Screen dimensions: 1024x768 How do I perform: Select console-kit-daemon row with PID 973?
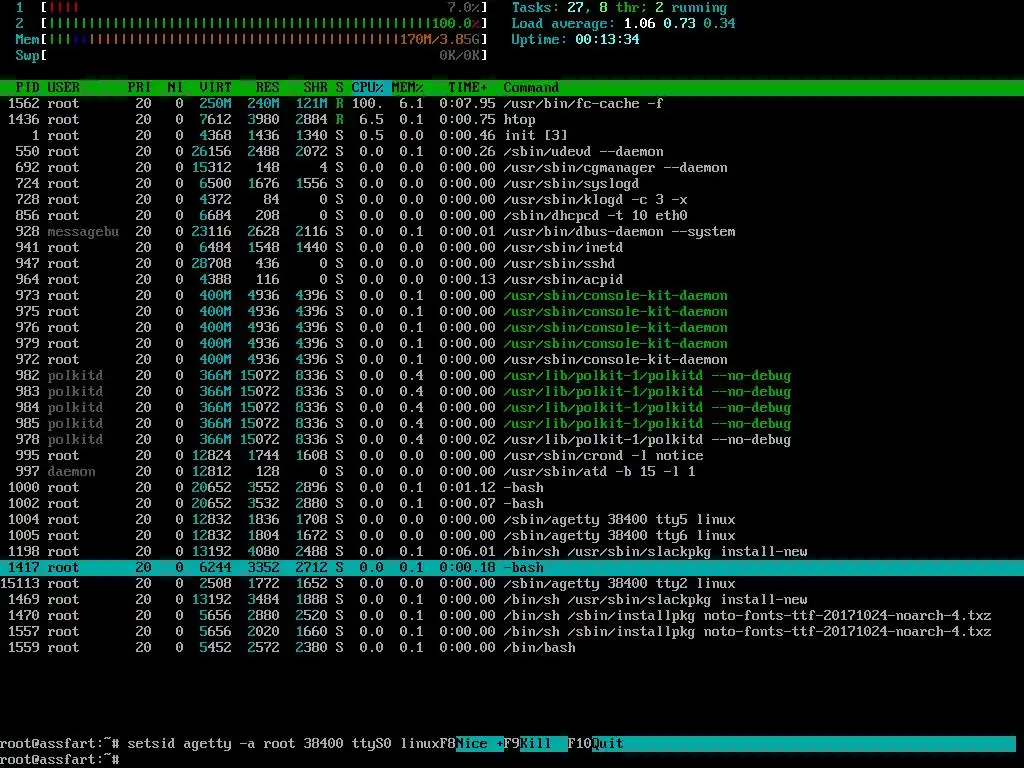point(512,295)
